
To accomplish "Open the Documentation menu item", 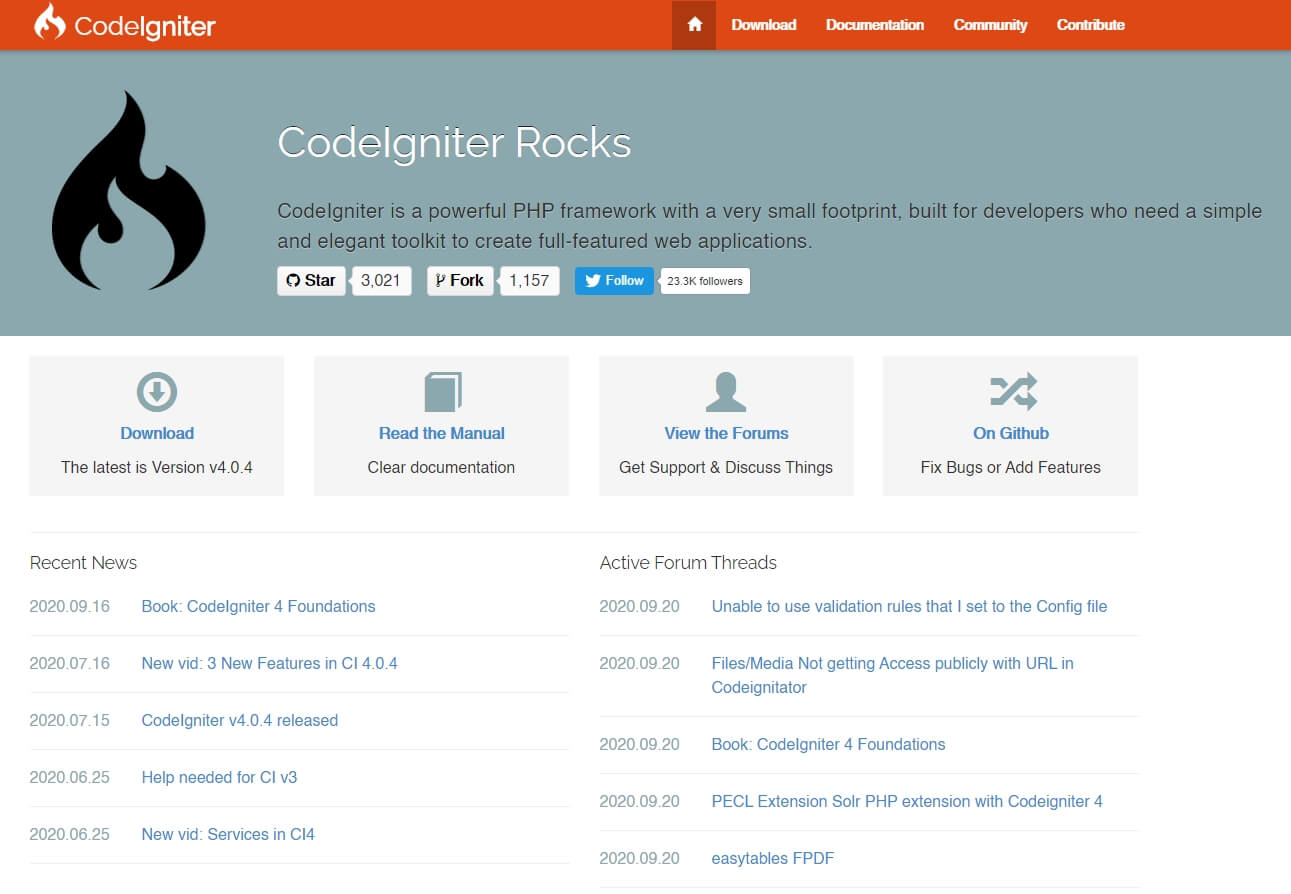I will pos(875,25).
